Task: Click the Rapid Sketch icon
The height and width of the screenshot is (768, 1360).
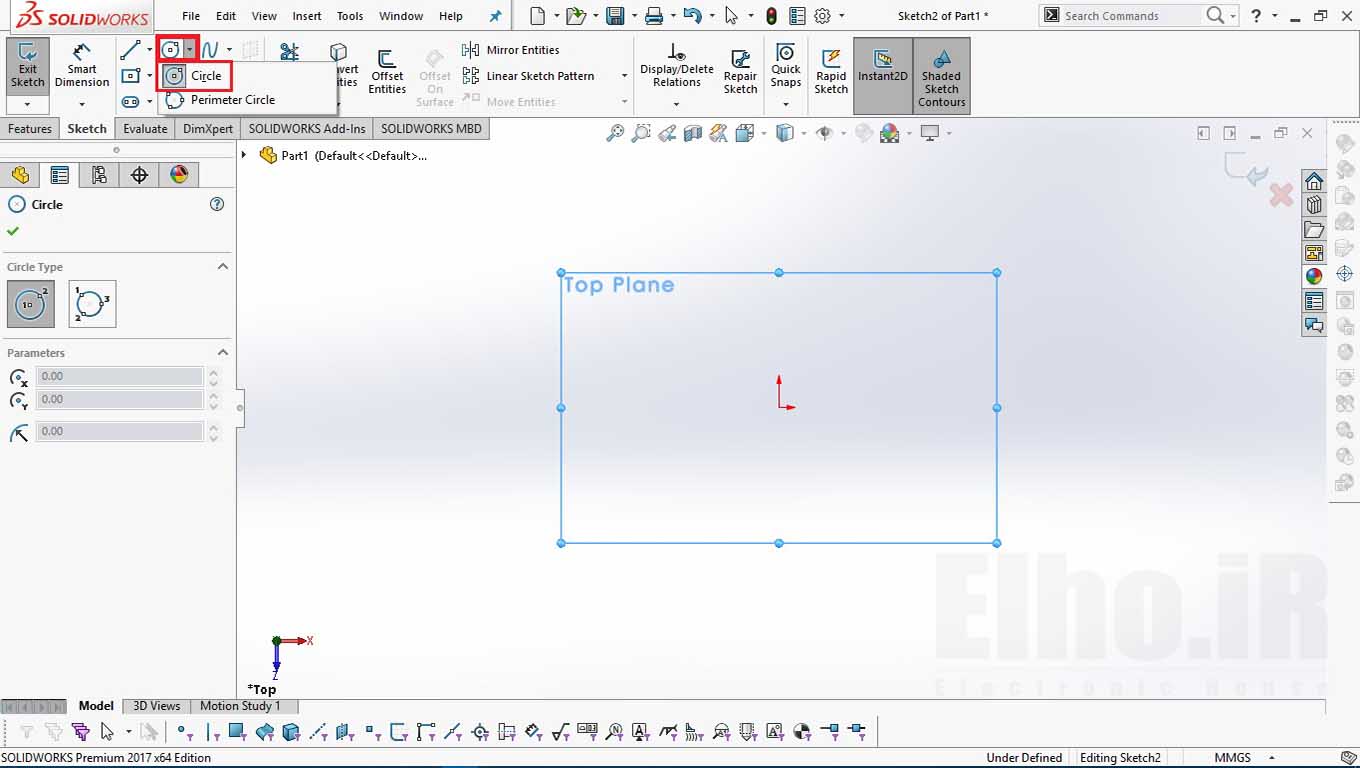Action: point(831,72)
